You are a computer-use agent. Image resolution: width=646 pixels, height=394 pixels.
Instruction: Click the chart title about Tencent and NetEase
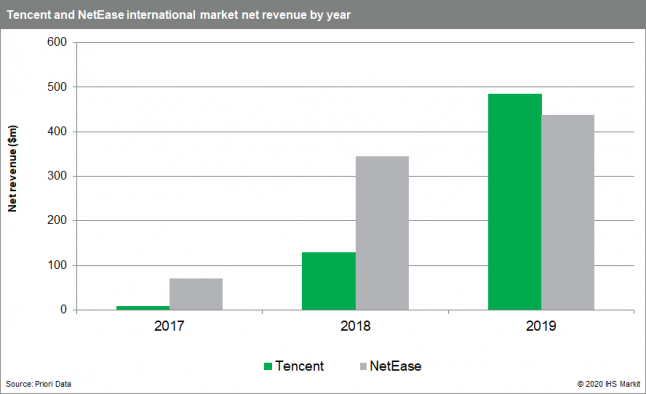[x=178, y=15]
